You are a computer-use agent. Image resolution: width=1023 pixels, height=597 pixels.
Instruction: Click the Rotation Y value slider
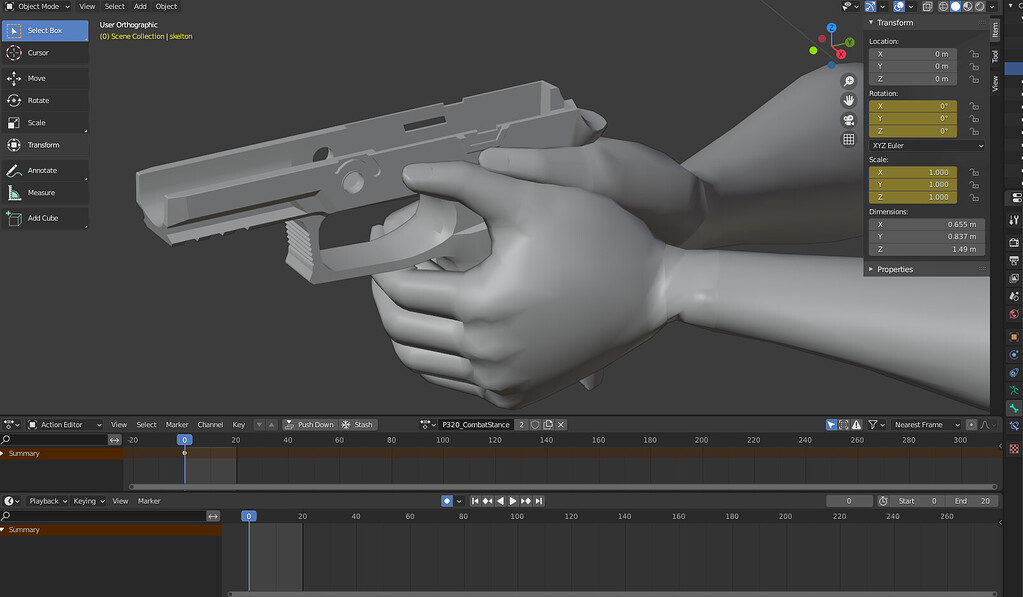coord(915,118)
